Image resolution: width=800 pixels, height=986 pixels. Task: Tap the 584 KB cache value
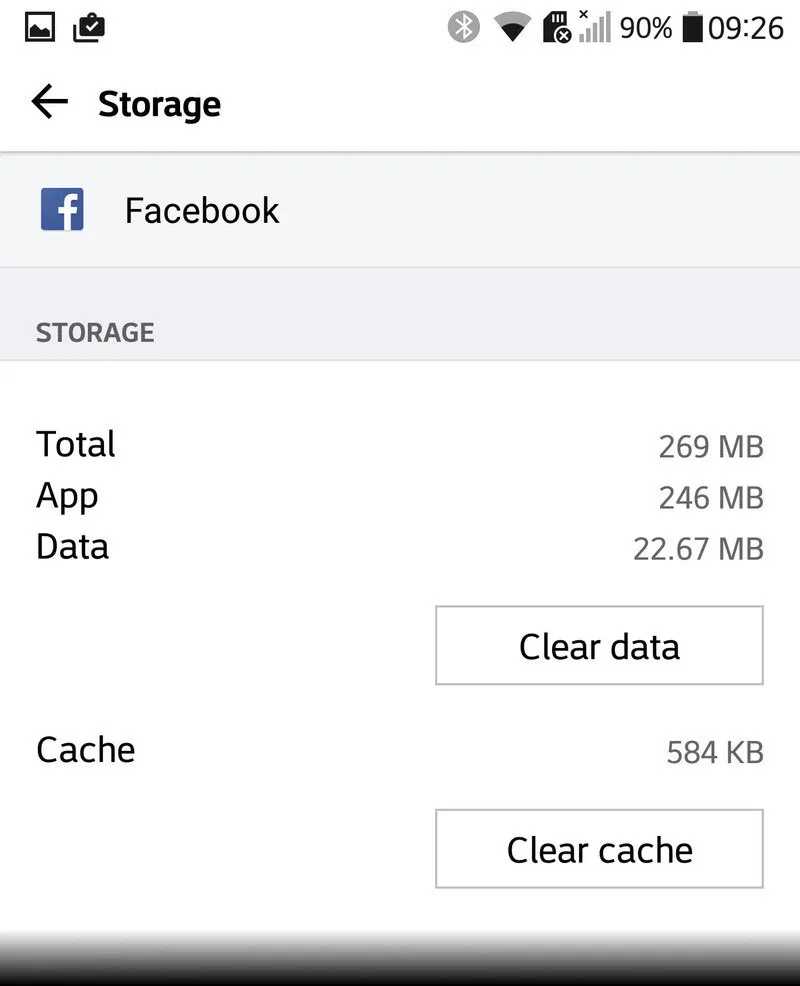pos(714,752)
